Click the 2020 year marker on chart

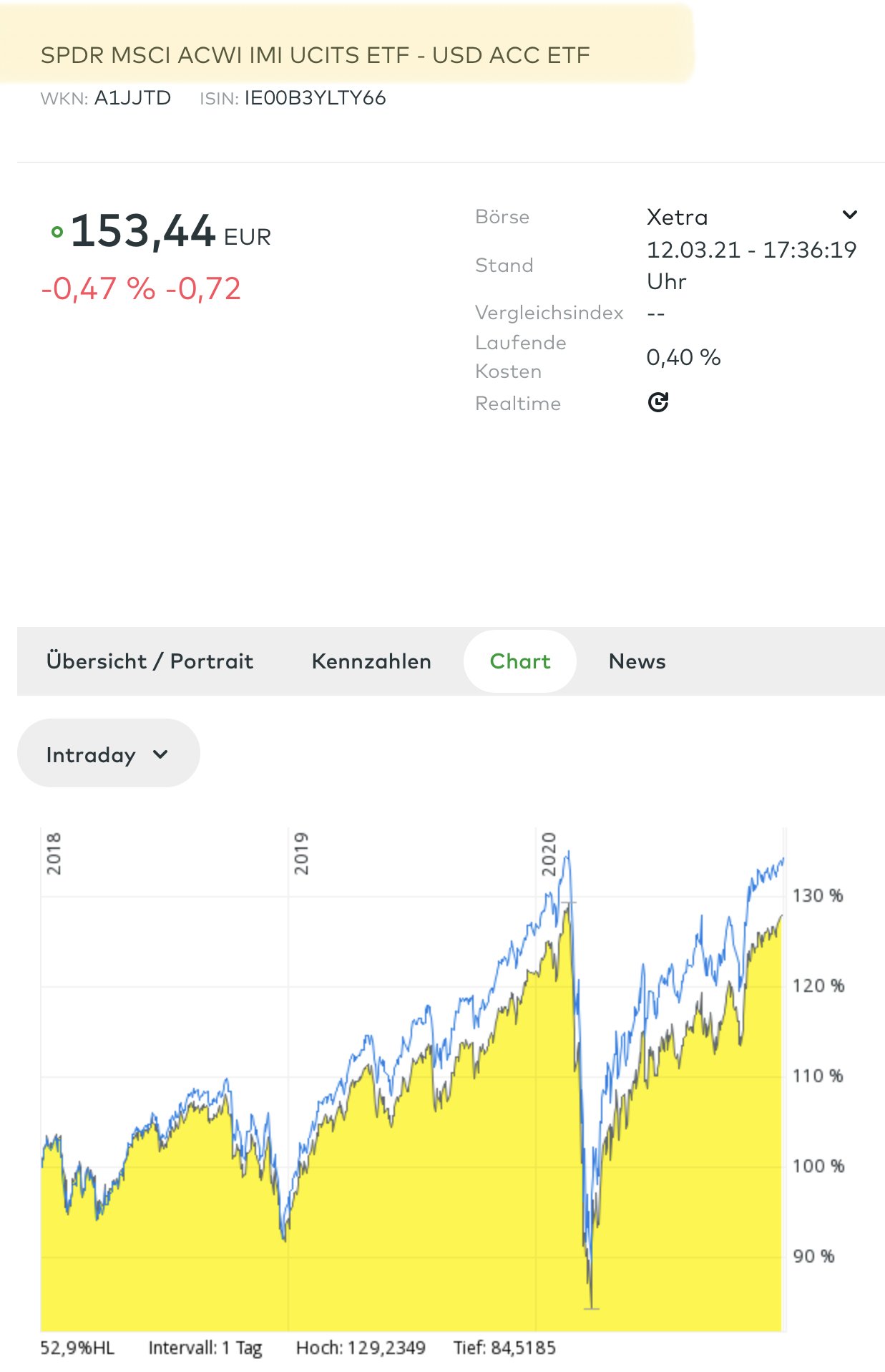[x=549, y=853]
